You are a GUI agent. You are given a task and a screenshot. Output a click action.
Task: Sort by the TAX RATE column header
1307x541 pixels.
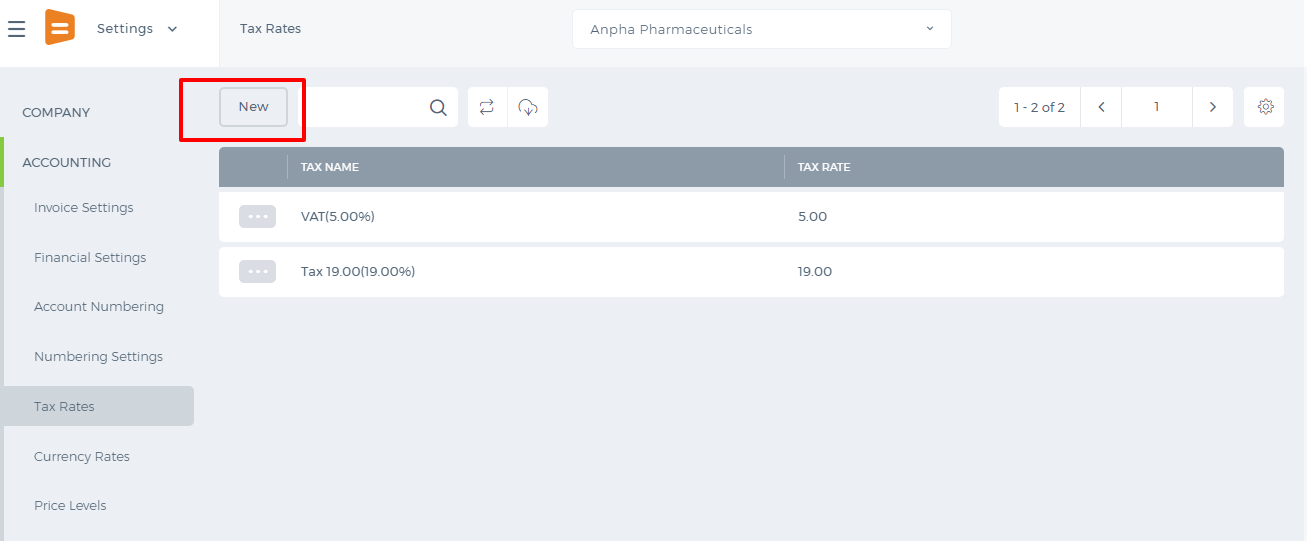[824, 167]
